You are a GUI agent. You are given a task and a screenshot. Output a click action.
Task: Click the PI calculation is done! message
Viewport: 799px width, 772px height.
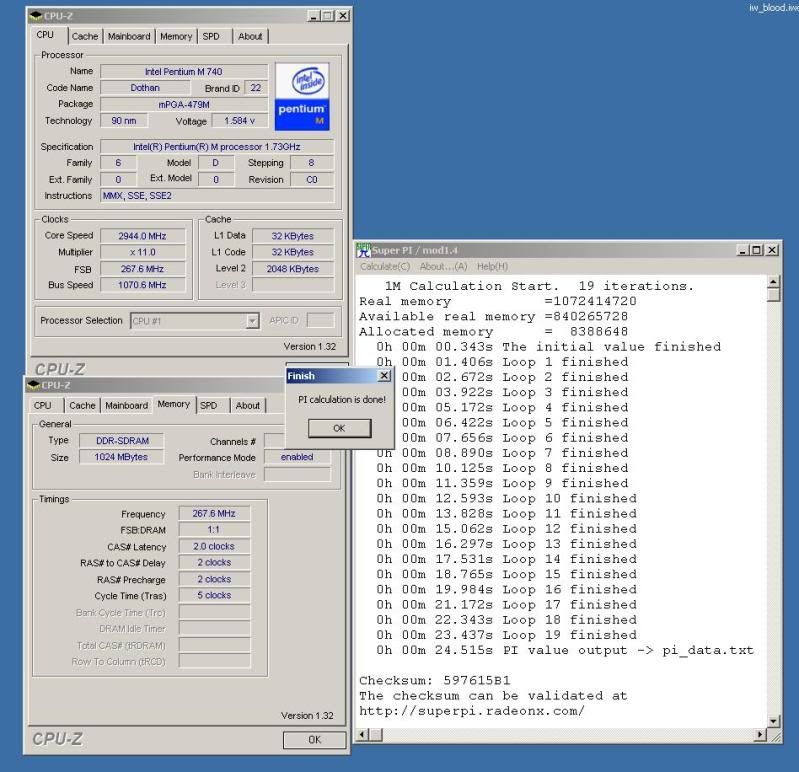click(342, 400)
